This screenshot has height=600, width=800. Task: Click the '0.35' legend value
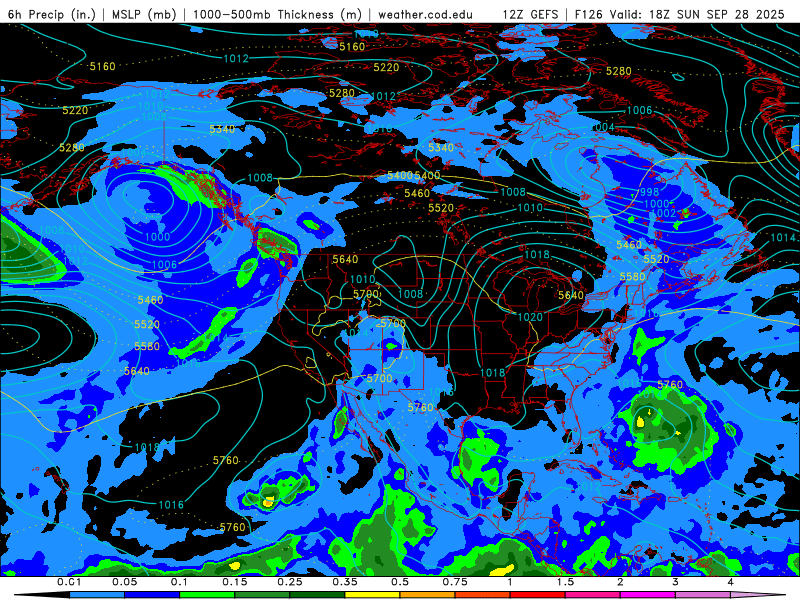[345, 582]
